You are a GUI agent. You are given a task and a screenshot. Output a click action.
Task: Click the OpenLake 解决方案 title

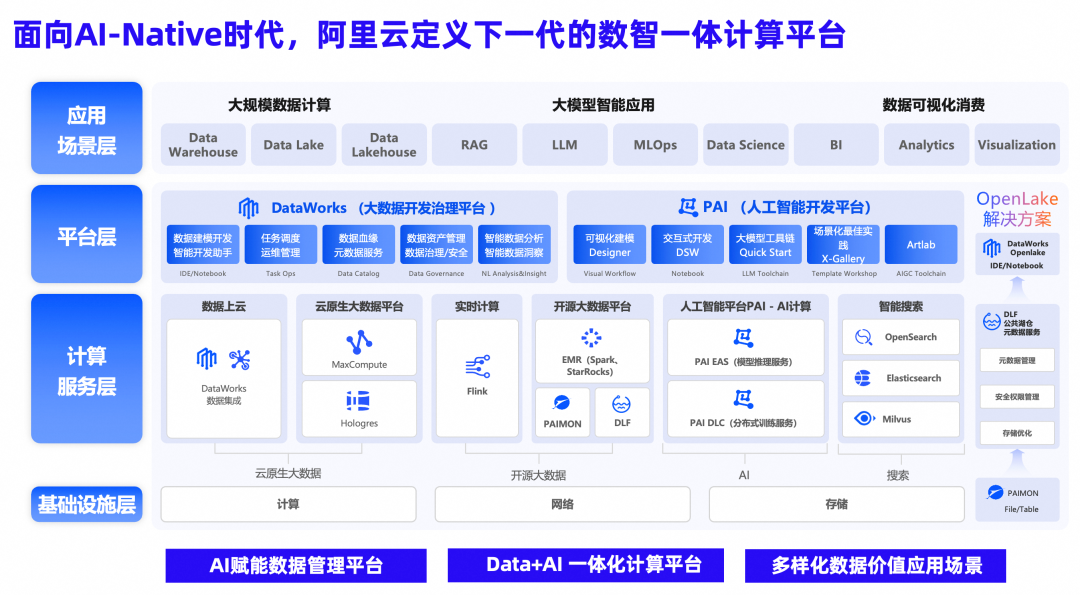[1017, 209]
